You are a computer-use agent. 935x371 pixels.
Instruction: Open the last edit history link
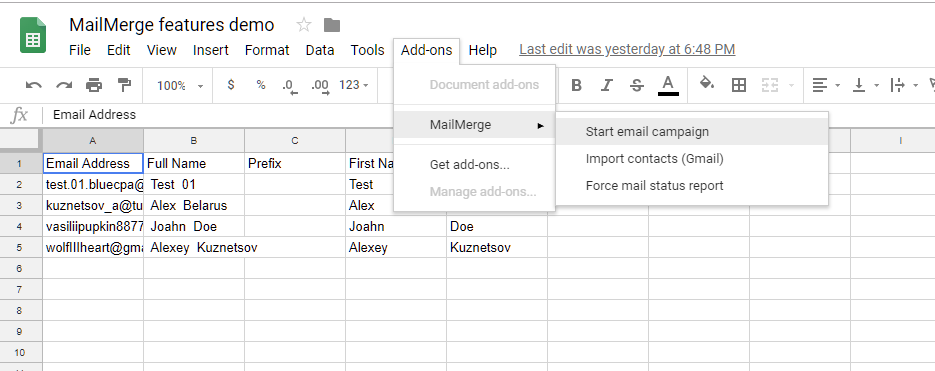(x=627, y=50)
